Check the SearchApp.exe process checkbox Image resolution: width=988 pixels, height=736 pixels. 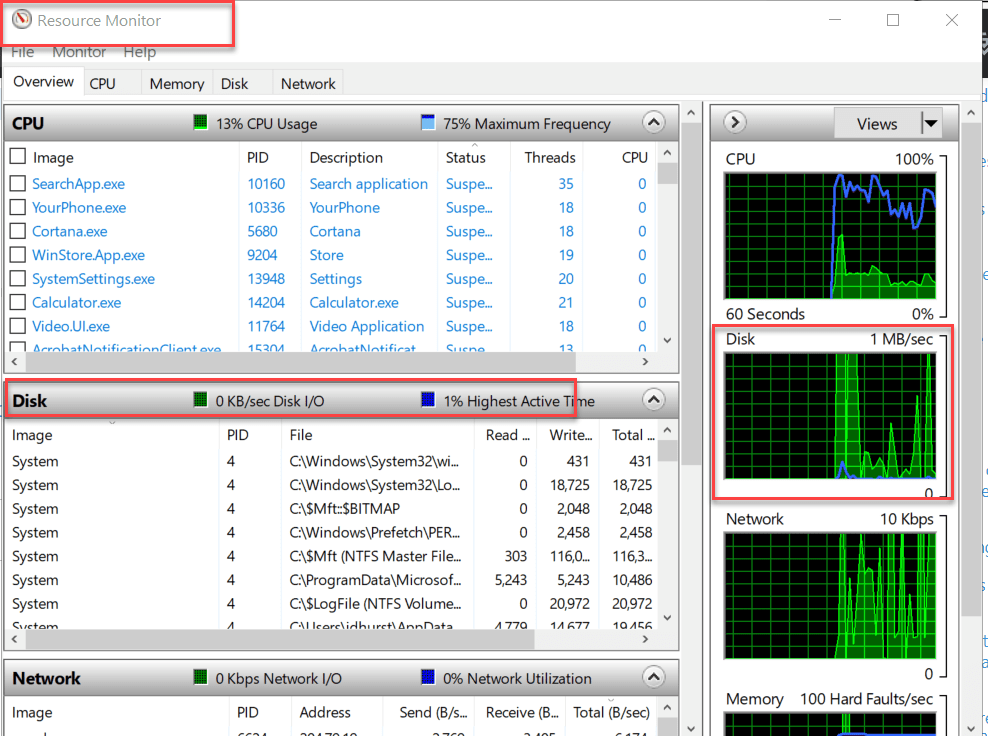pyautogui.click(x=16, y=183)
